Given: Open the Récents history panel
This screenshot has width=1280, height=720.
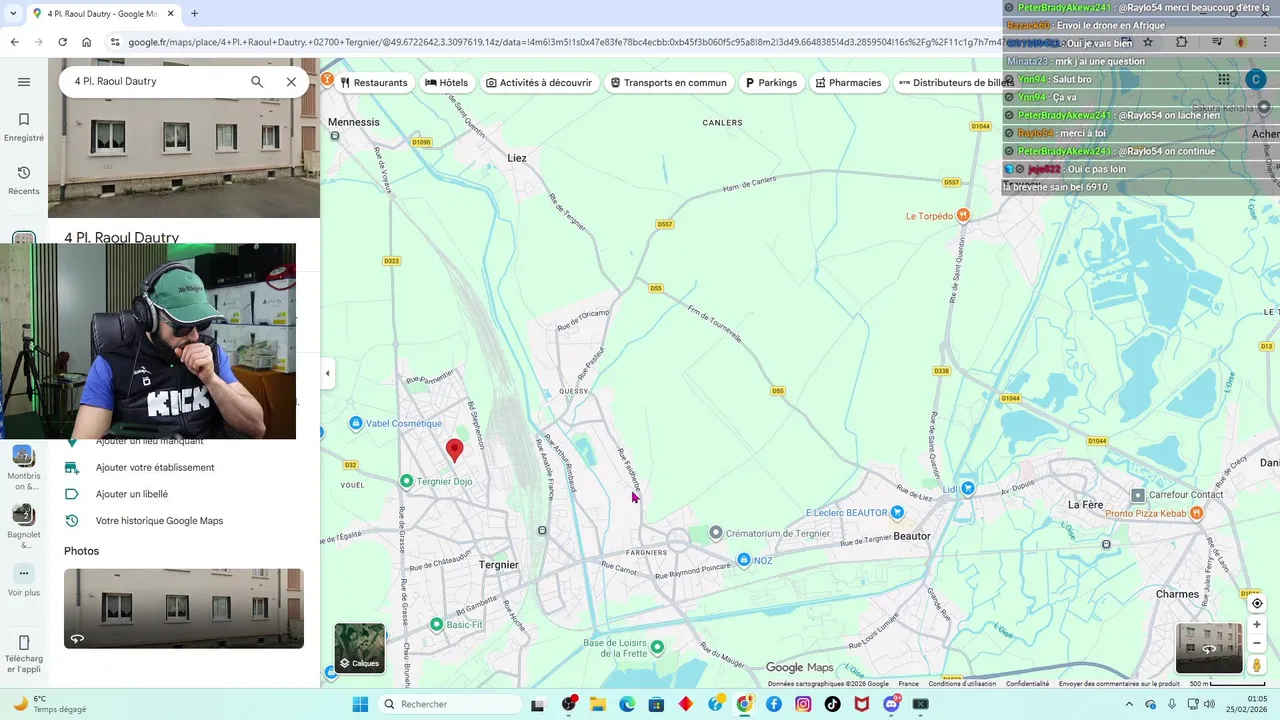Looking at the screenshot, I should tap(24, 180).
